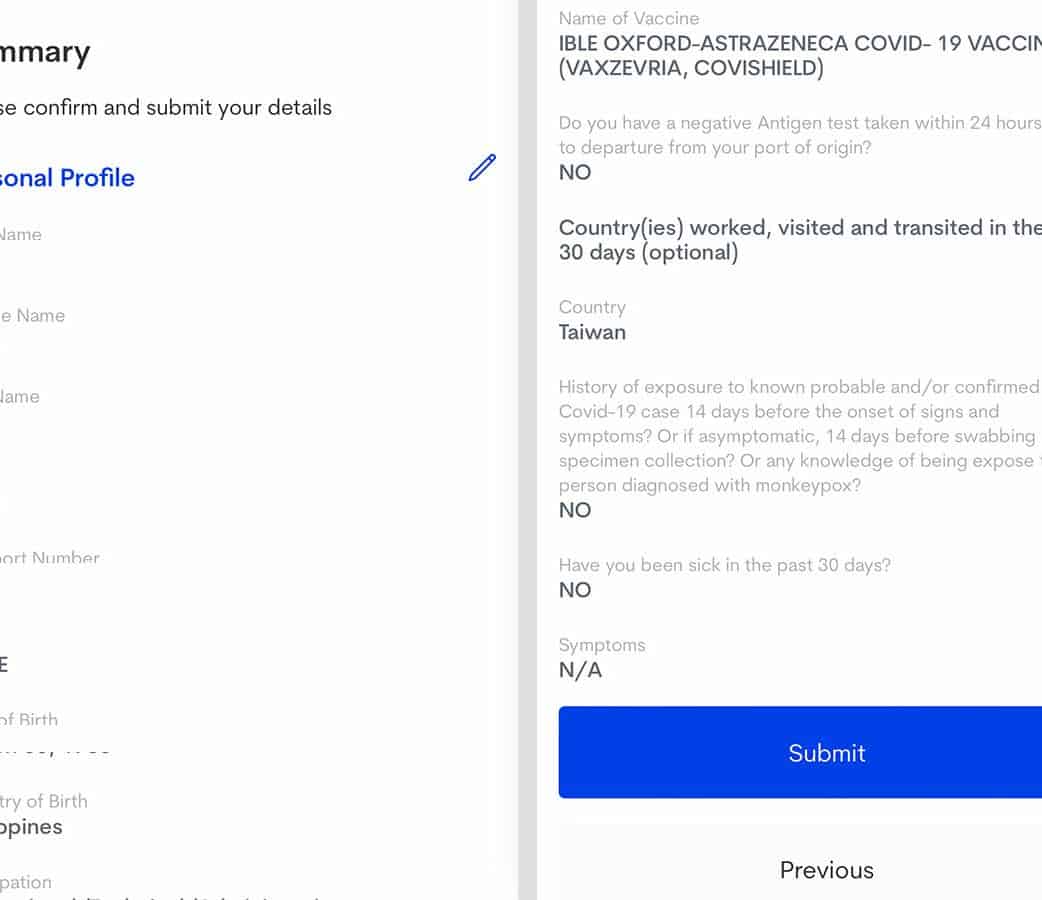Select the NO answer under exposure history

click(575, 510)
